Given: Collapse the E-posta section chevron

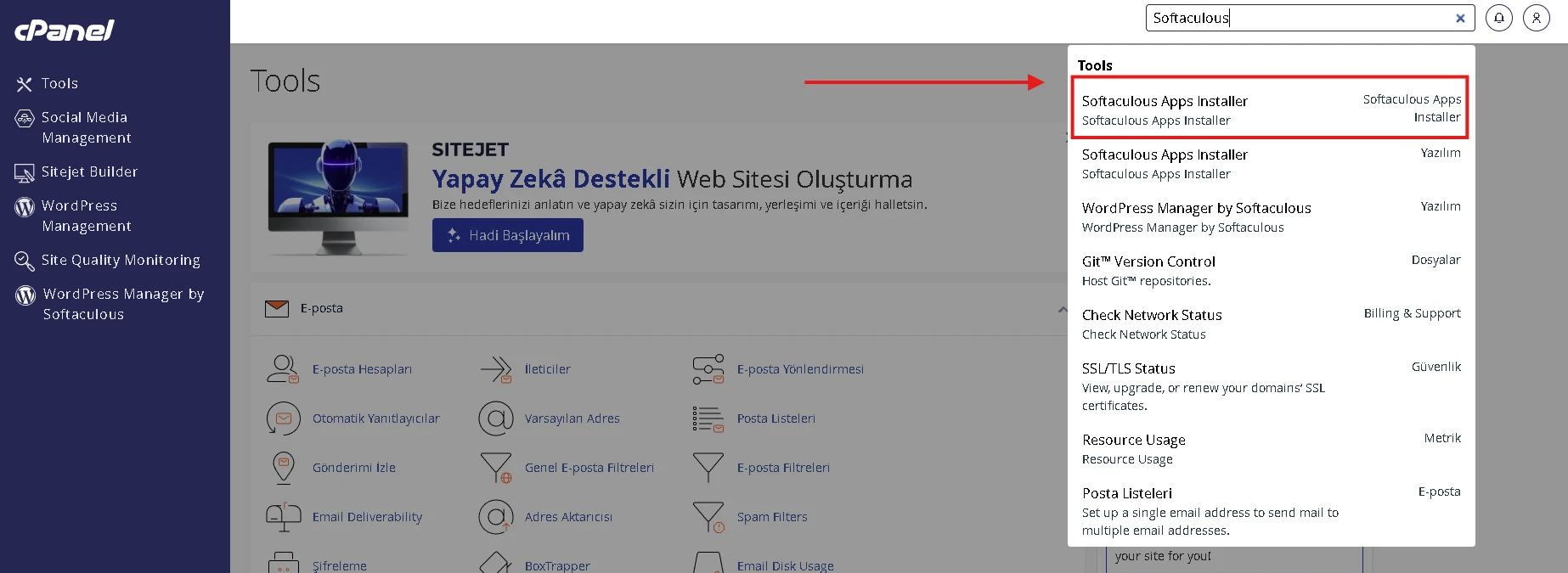Looking at the screenshot, I should point(1062,309).
